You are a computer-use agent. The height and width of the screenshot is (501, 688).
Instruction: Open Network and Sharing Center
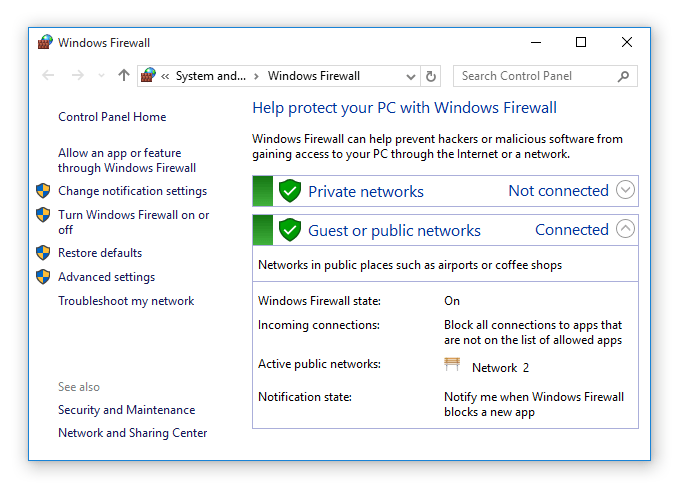point(132,433)
